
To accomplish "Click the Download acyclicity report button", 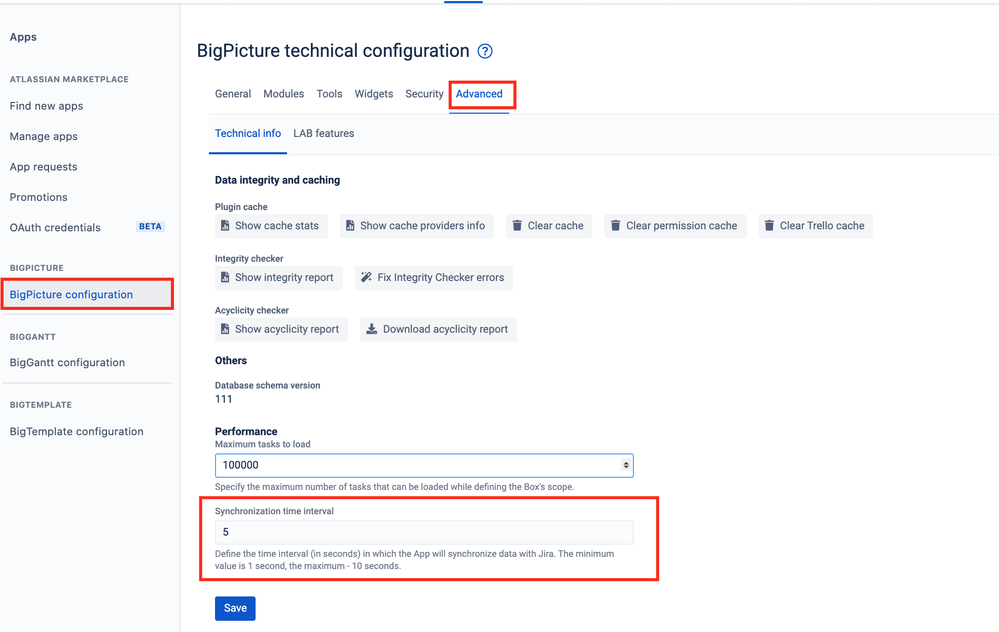I will point(438,329).
